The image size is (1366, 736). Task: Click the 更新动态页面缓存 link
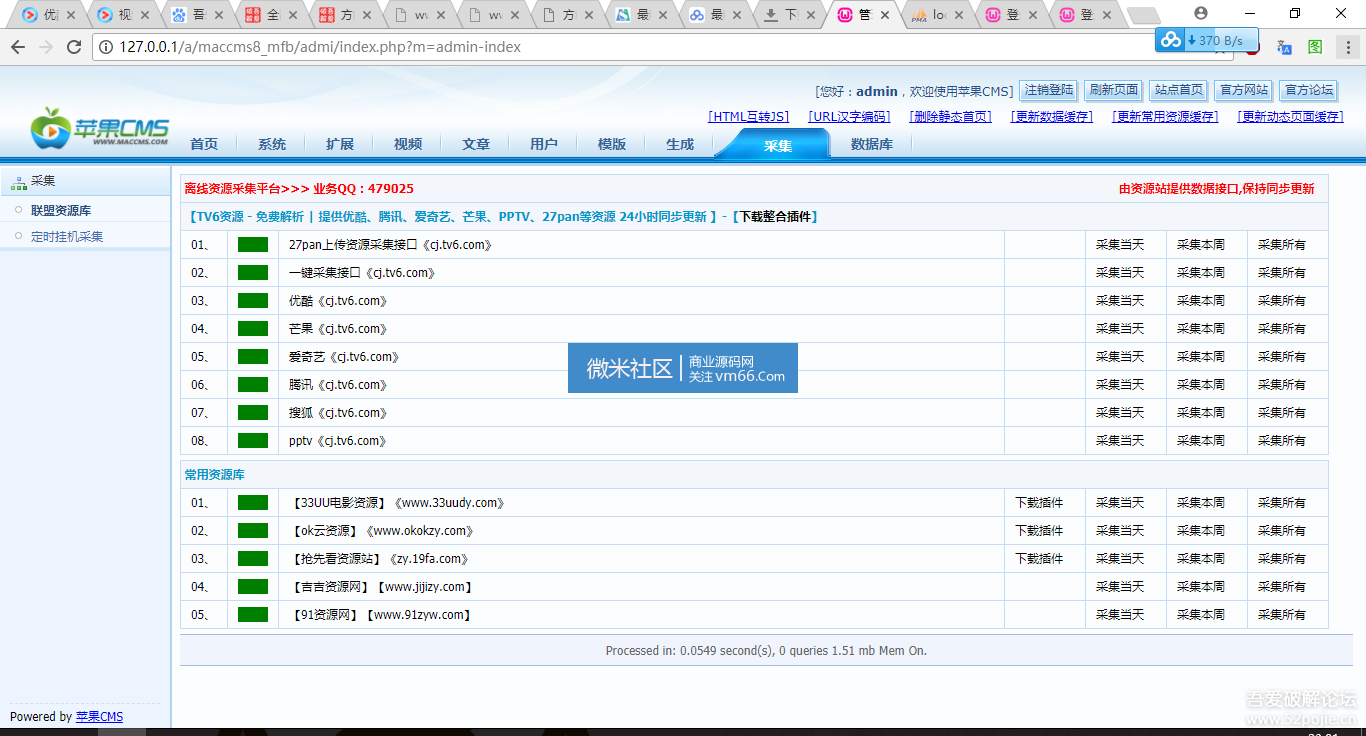(1291, 117)
